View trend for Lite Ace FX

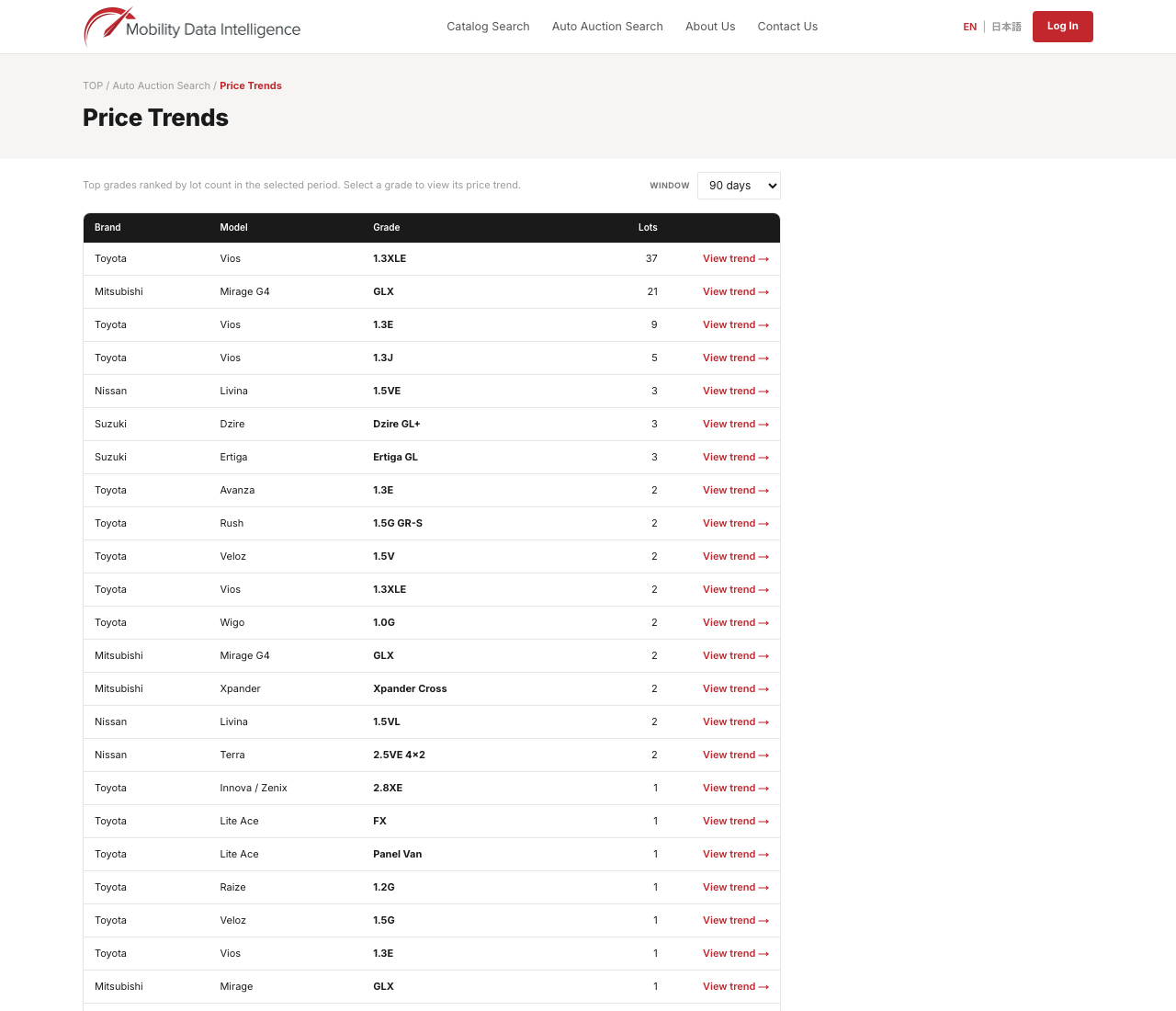point(736,822)
